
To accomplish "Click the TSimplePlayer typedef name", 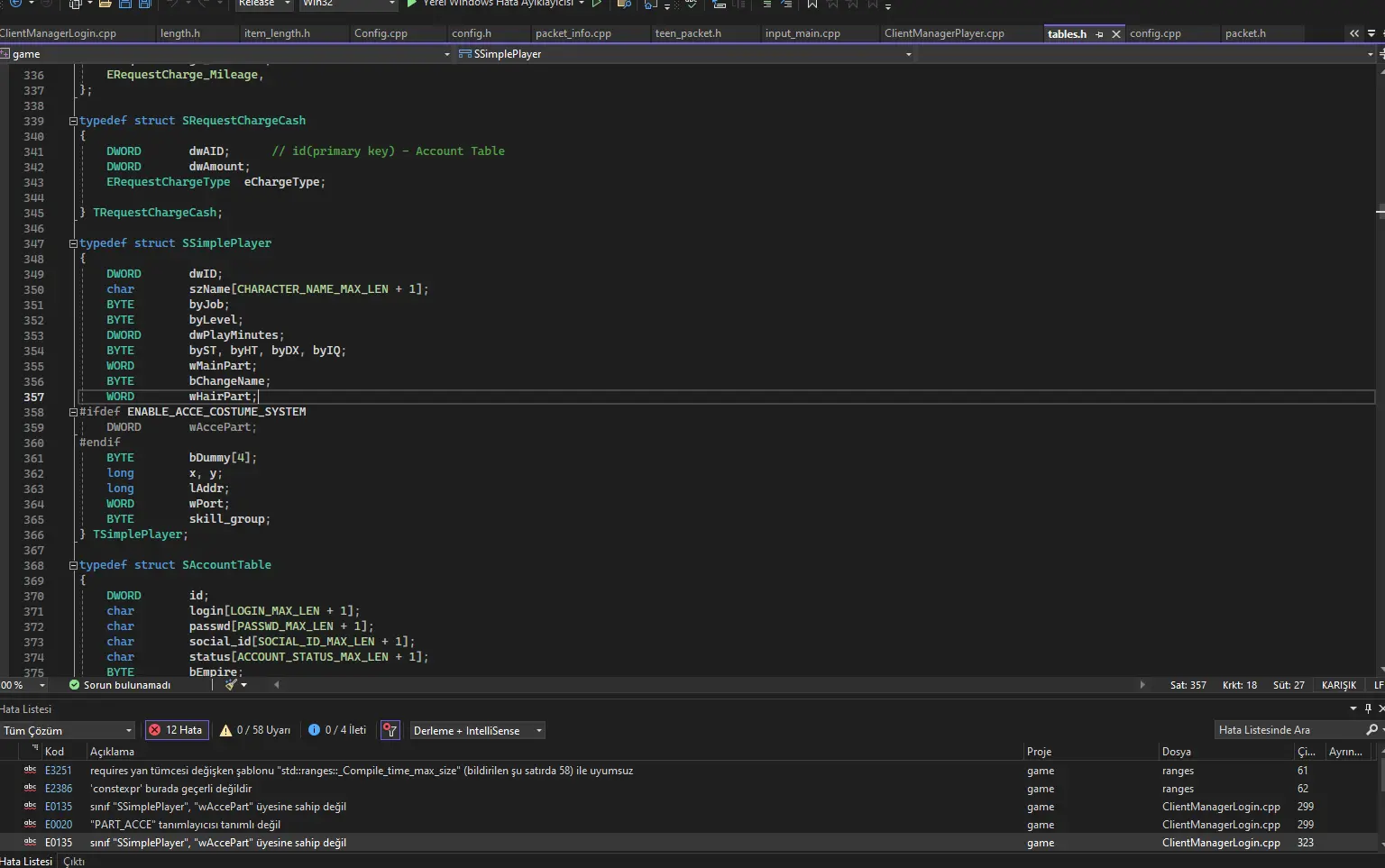I will pyautogui.click(x=137, y=535).
